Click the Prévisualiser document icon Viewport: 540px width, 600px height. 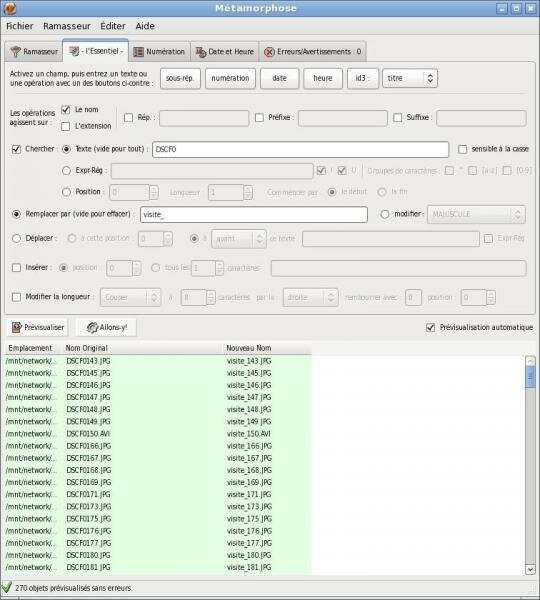tap(16, 328)
